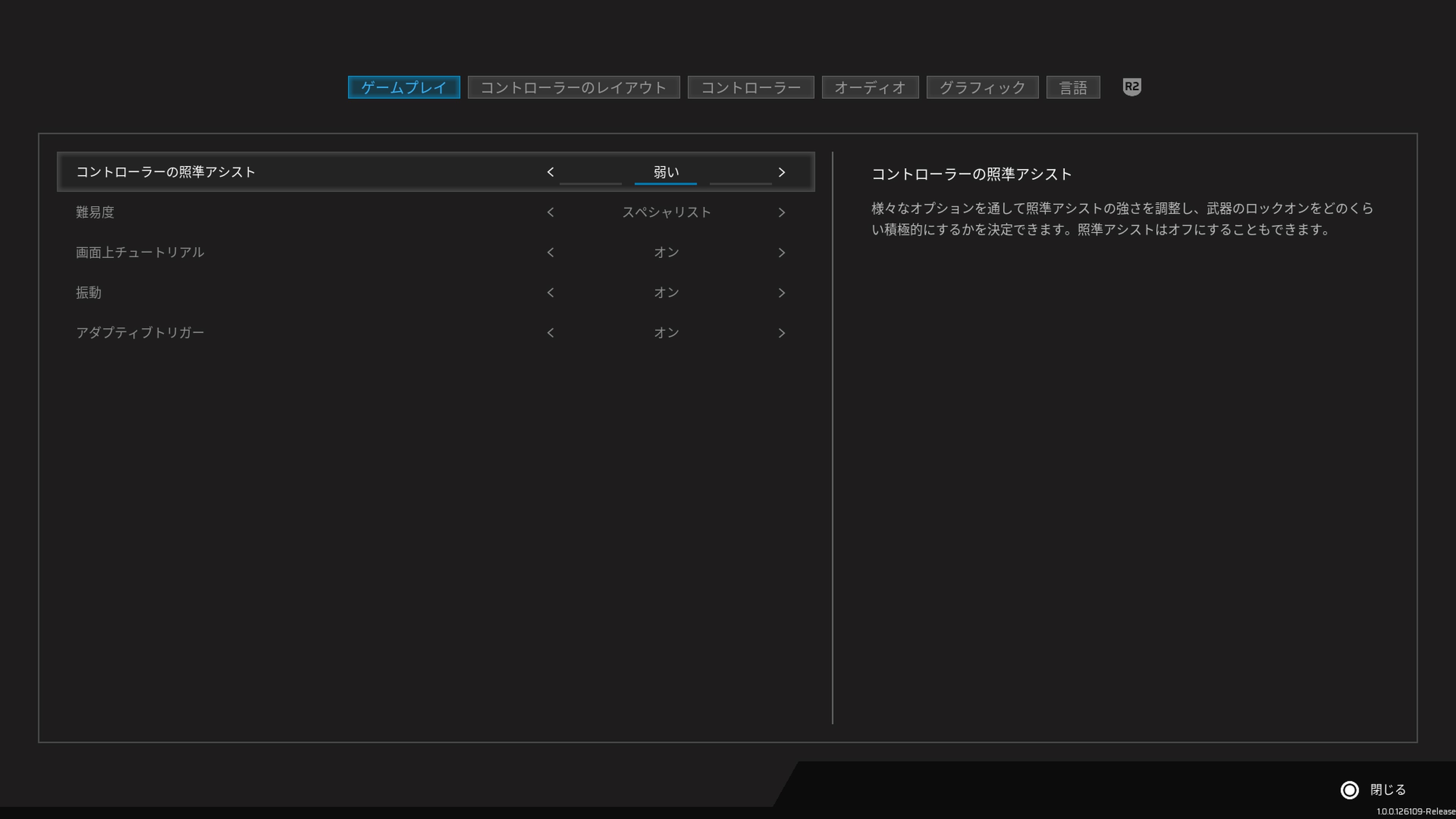The width and height of the screenshot is (1456, 819).
Task: Toggle 振動 setting showing オン
Action: click(x=666, y=293)
